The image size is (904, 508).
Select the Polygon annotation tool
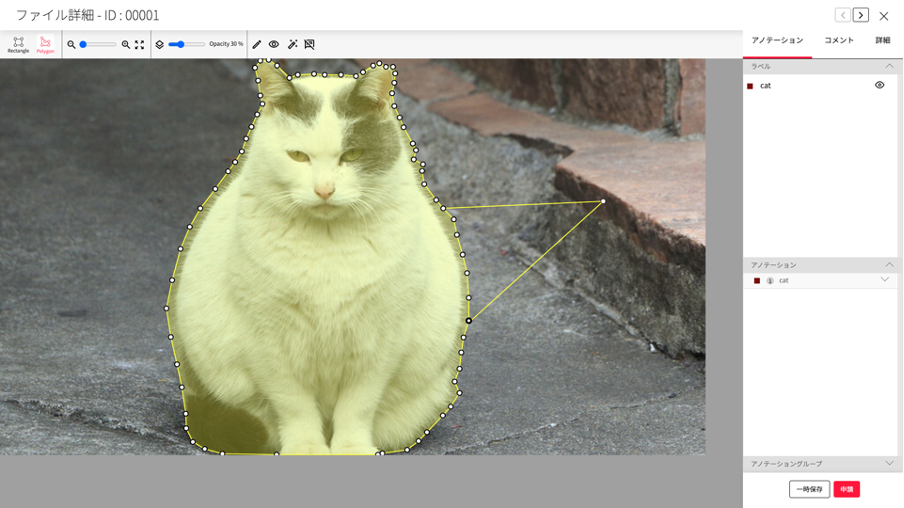(x=45, y=44)
